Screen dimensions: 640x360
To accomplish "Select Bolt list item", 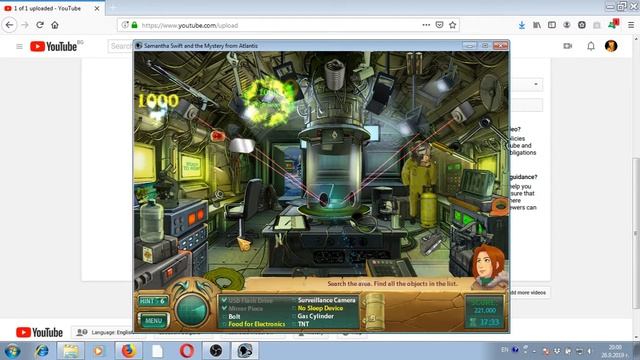I will coord(234,316).
